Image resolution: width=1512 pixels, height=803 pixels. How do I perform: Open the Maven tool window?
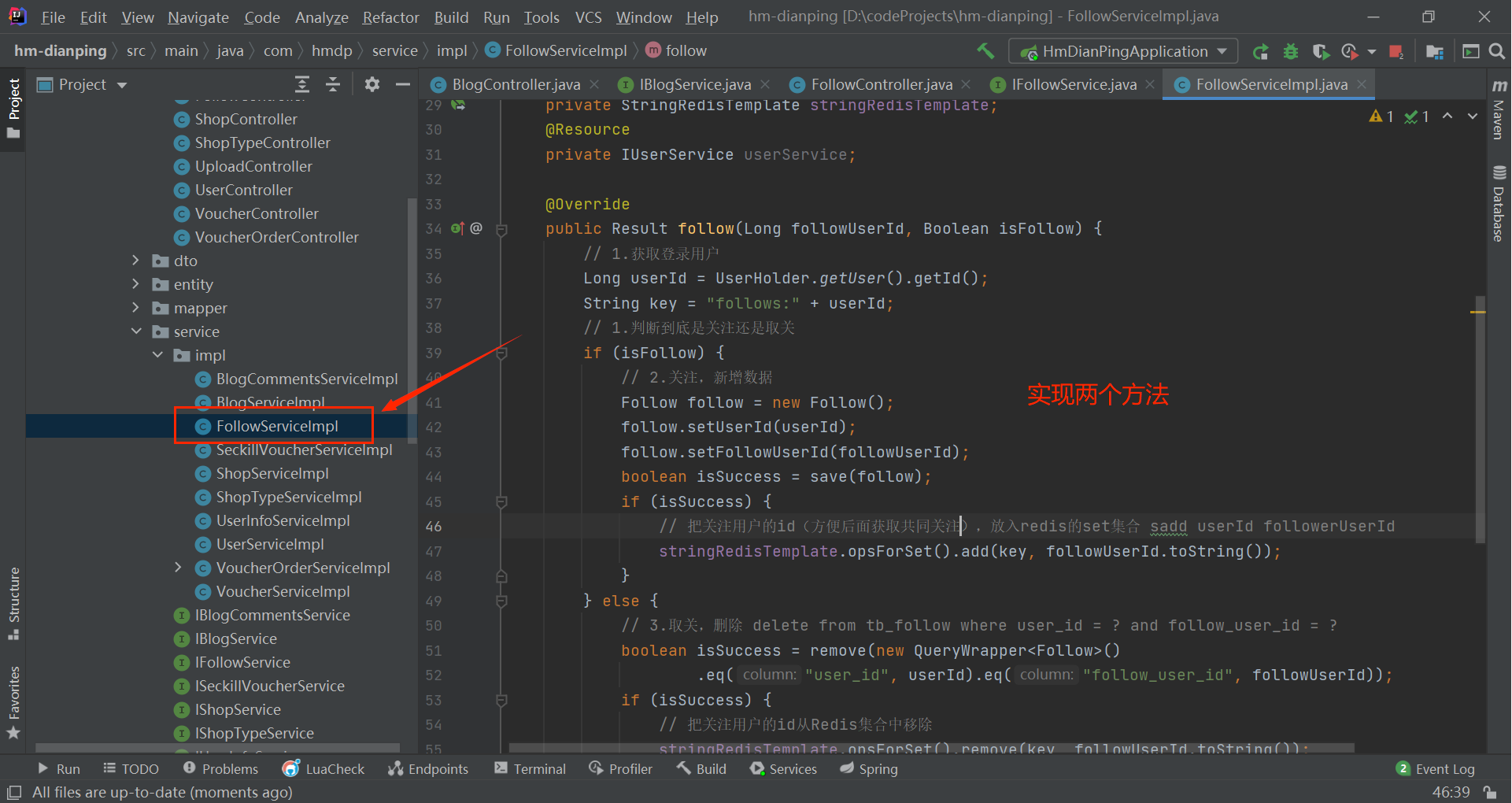coord(1499,109)
